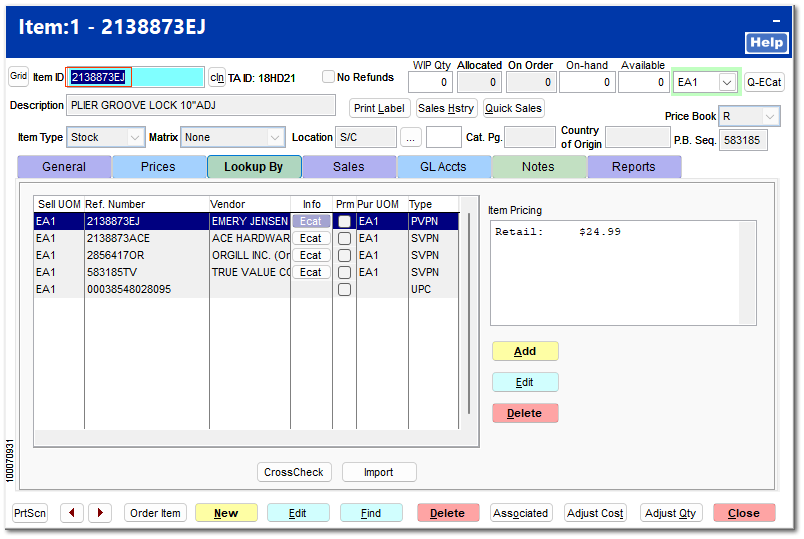This screenshot has width=804, height=539.
Task: Open the Grid view button
Action: click(19, 77)
